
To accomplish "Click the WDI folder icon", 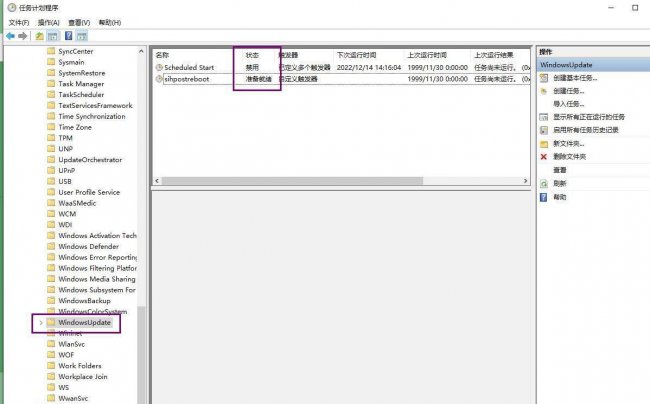I will tap(51, 225).
